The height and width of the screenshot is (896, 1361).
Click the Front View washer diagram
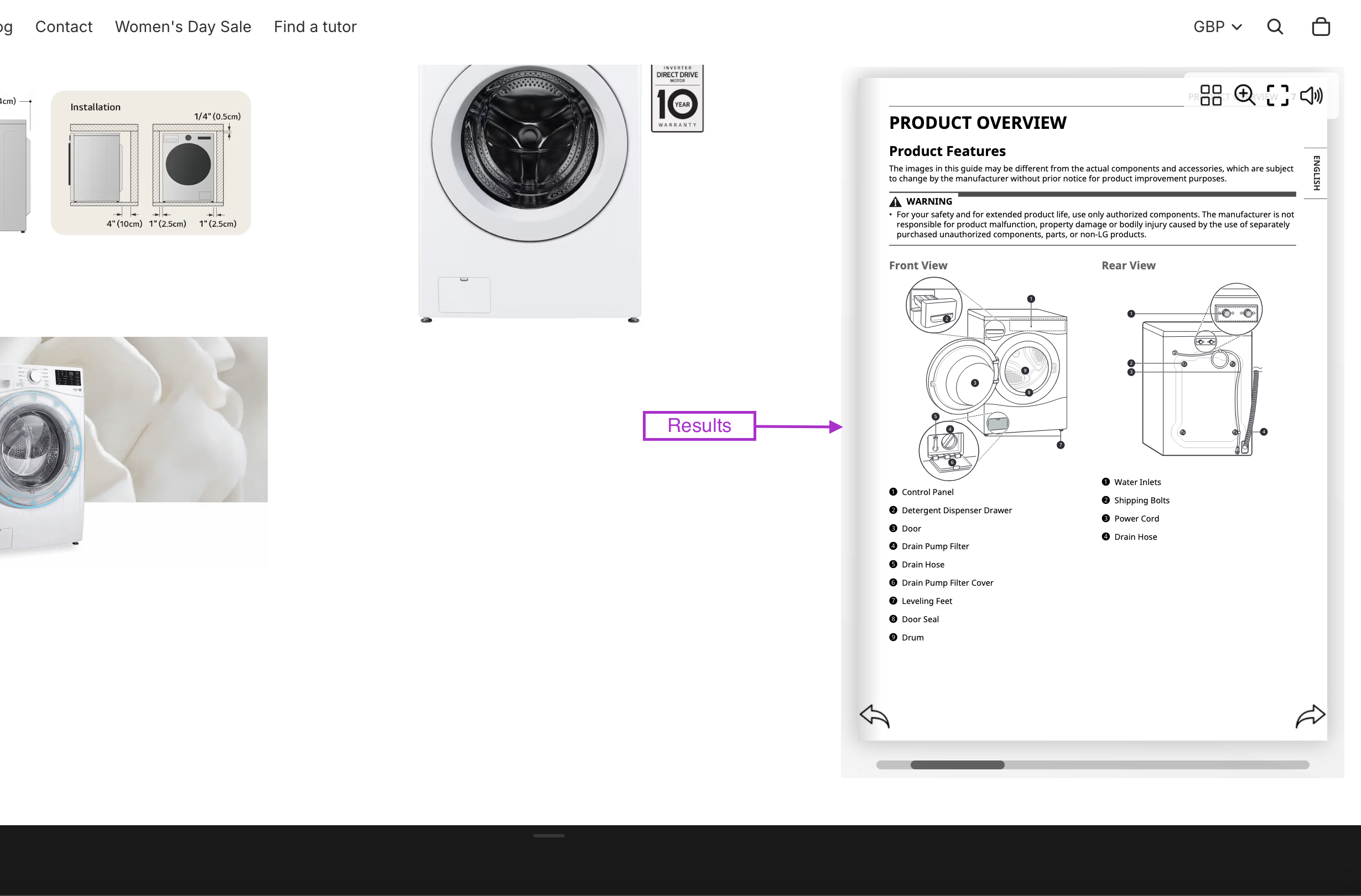click(987, 378)
